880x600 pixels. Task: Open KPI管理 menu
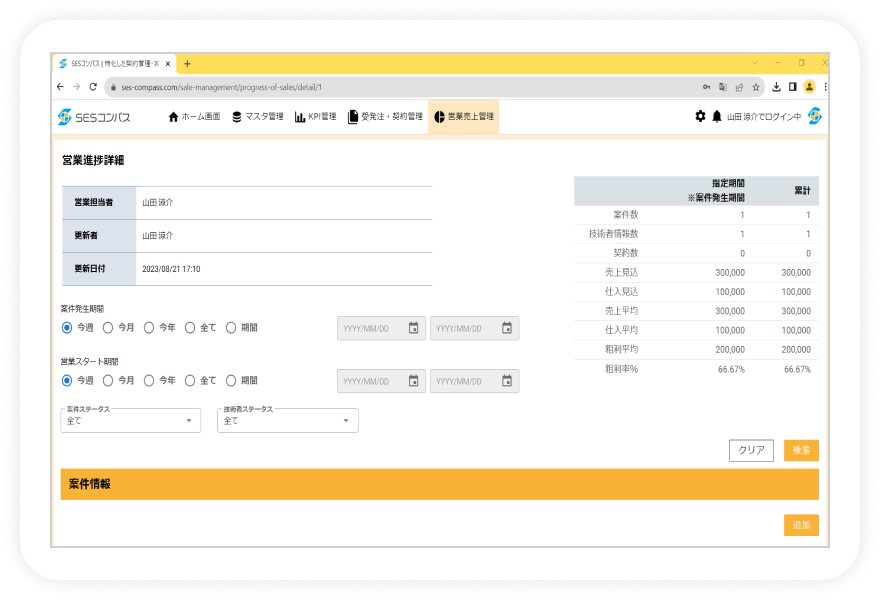[315, 116]
